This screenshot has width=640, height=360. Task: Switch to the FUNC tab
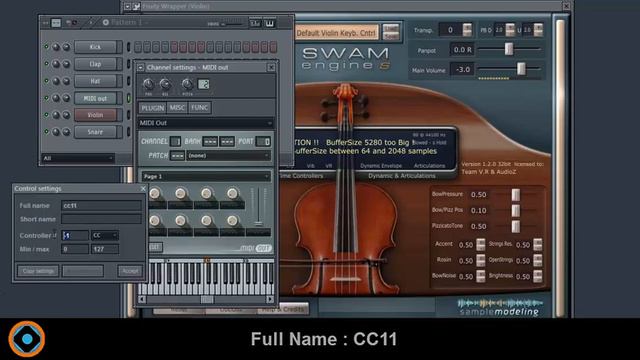pos(200,108)
